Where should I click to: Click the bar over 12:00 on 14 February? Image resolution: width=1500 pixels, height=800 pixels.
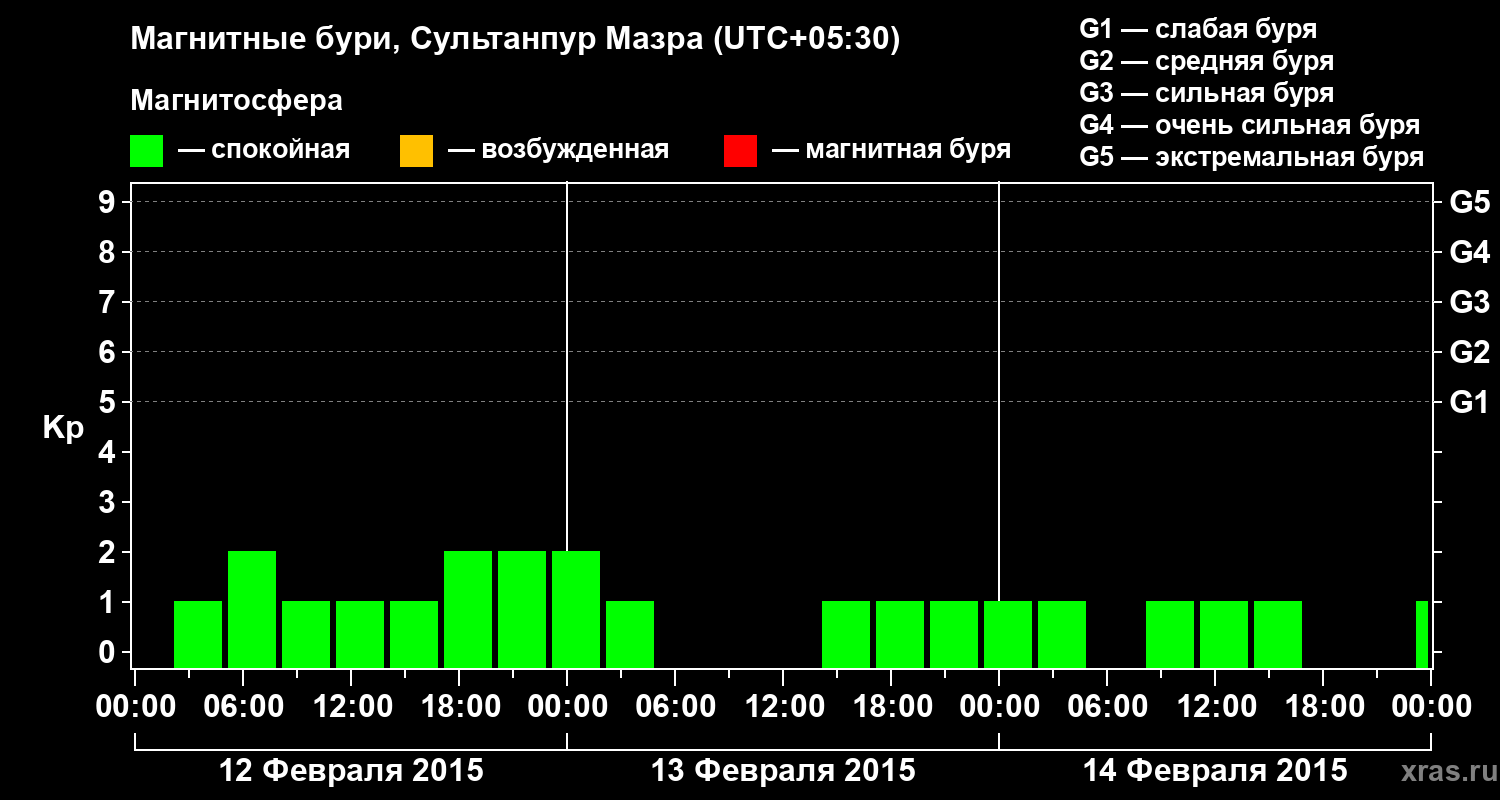tap(1224, 634)
